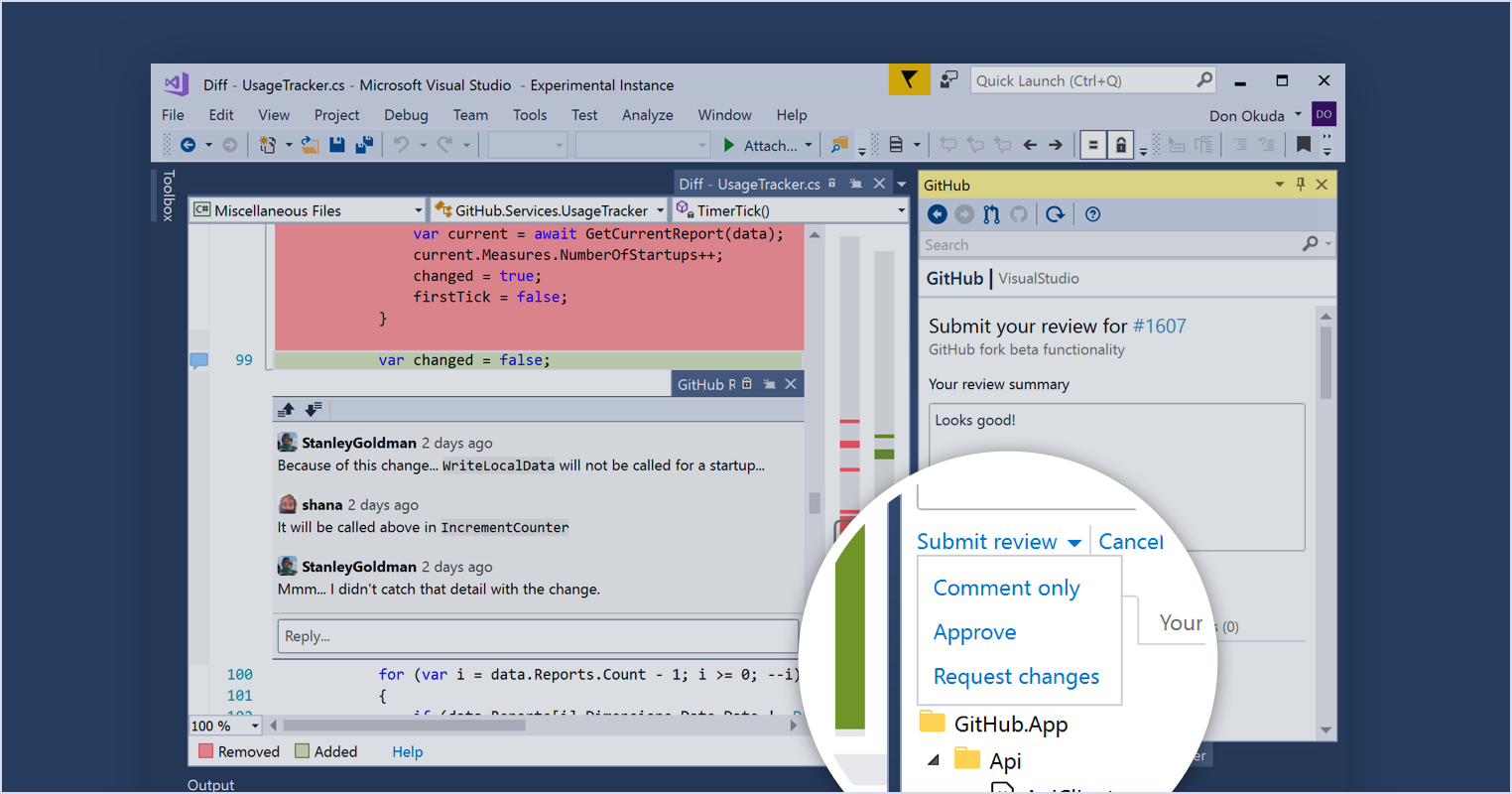Click the New Project toolbar icon

pos(268,145)
